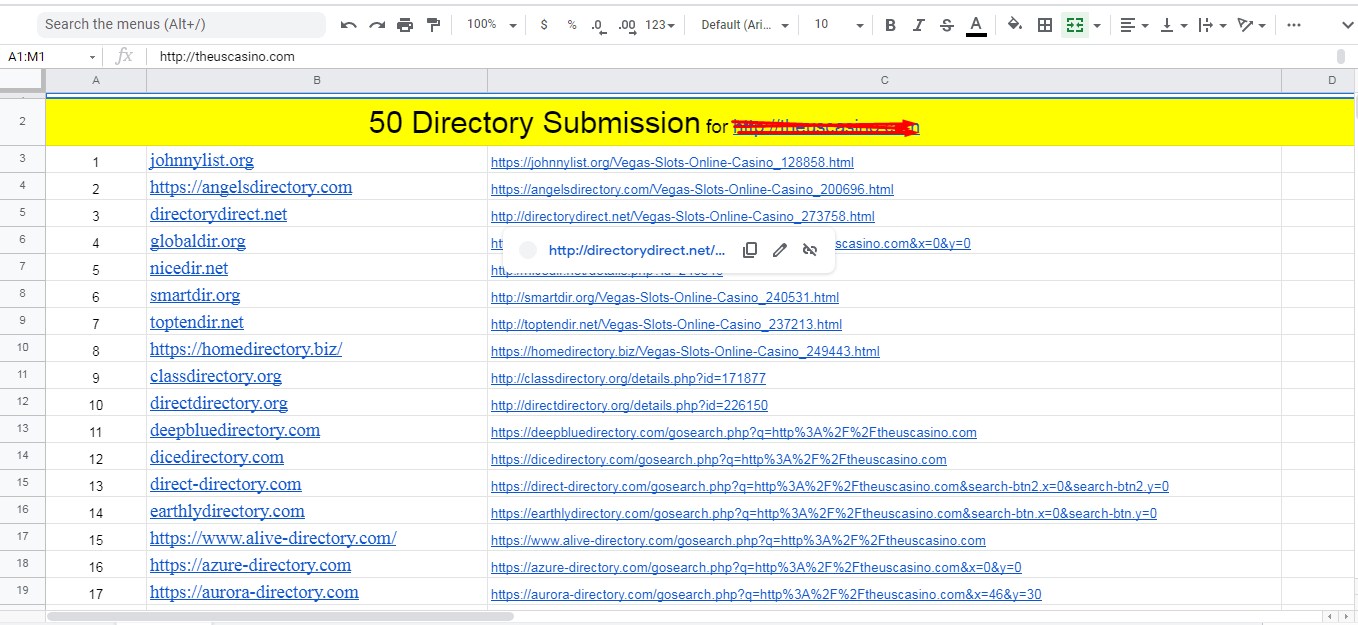Open the johnnylist.org link
Image resolution: width=1358 pixels, height=625 pixels.
tap(201, 160)
